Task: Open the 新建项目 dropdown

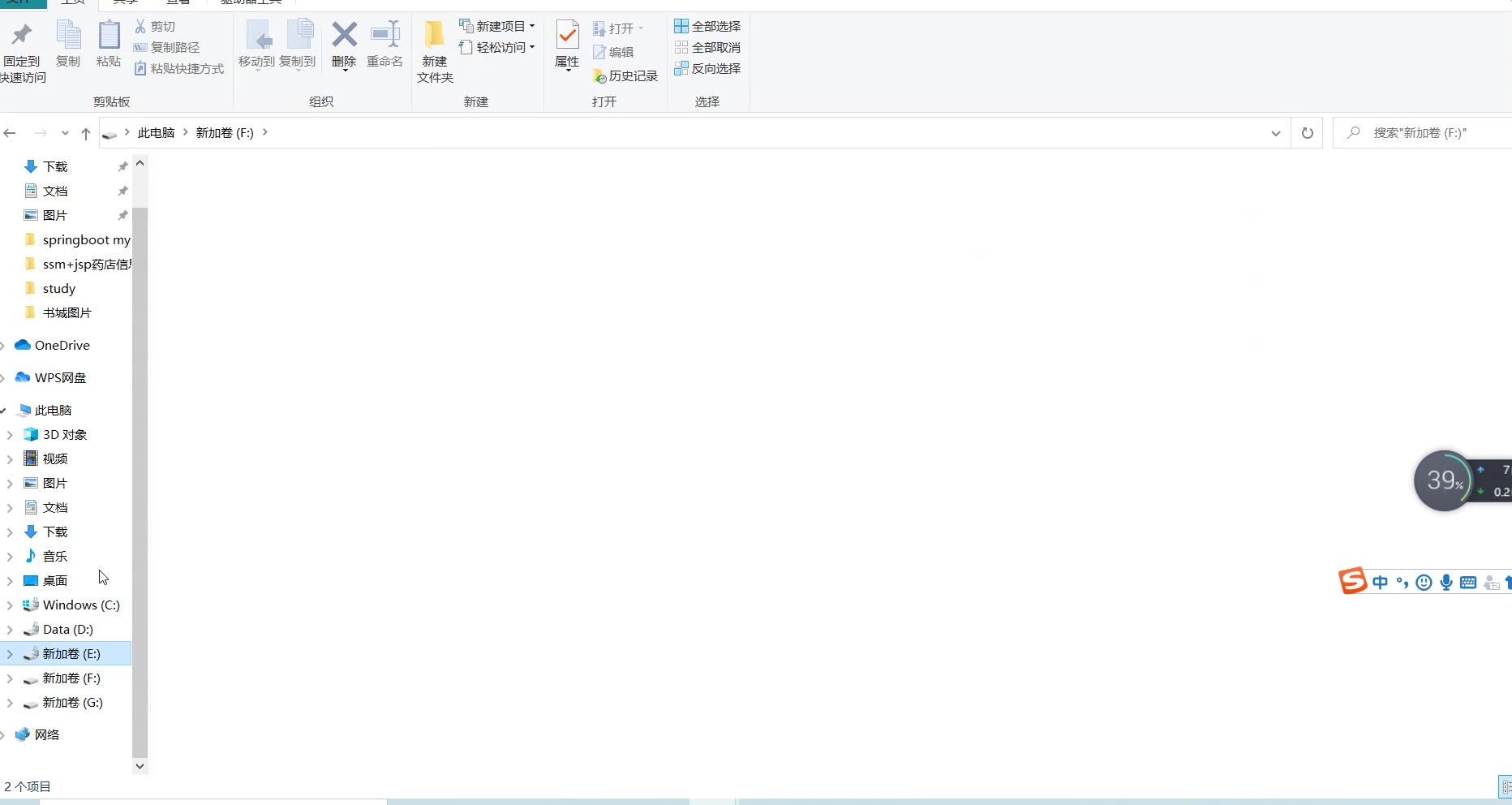Action: click(x=497, y=27)
